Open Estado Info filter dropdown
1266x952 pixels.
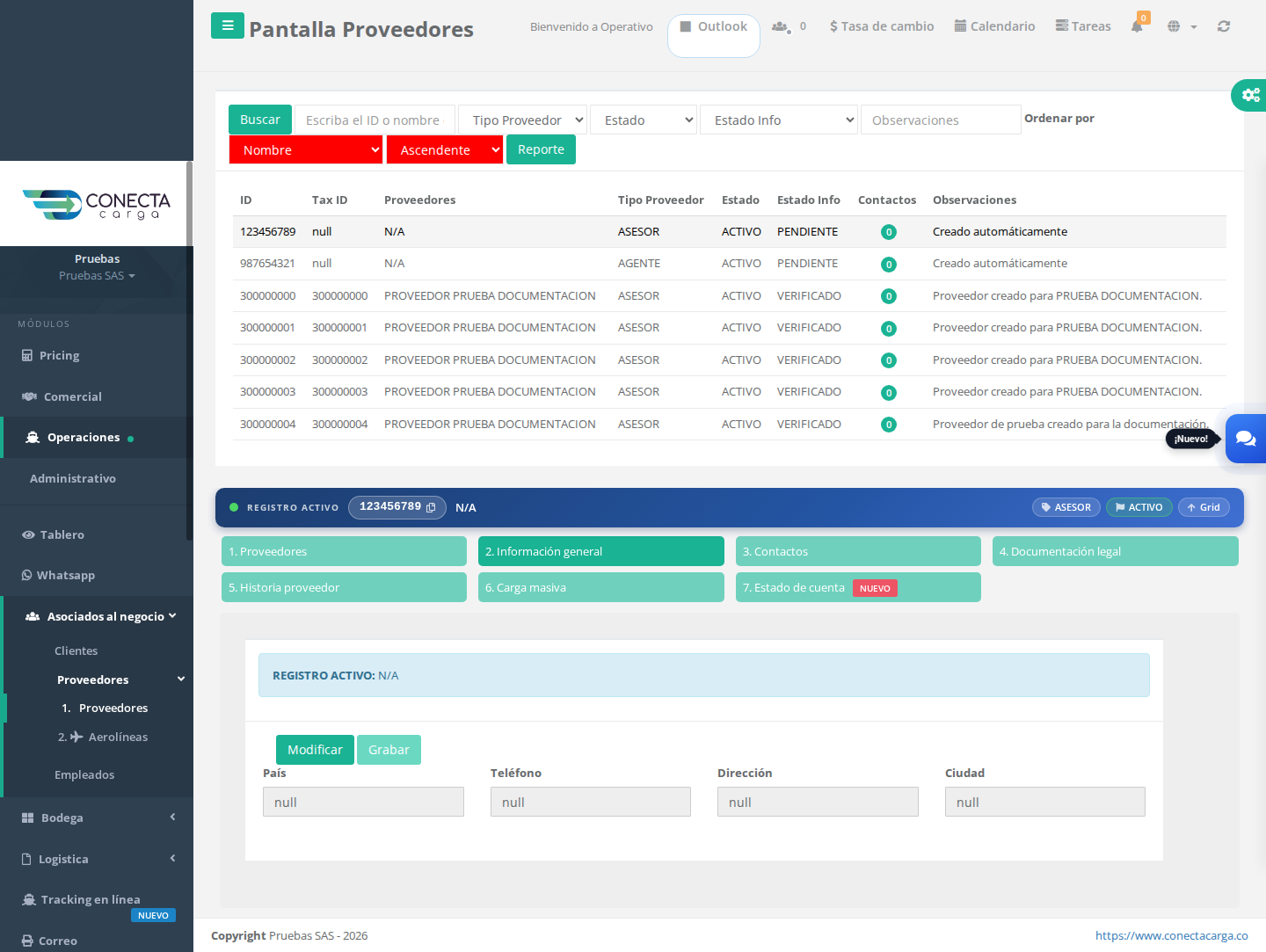click(x=779, y=120)
